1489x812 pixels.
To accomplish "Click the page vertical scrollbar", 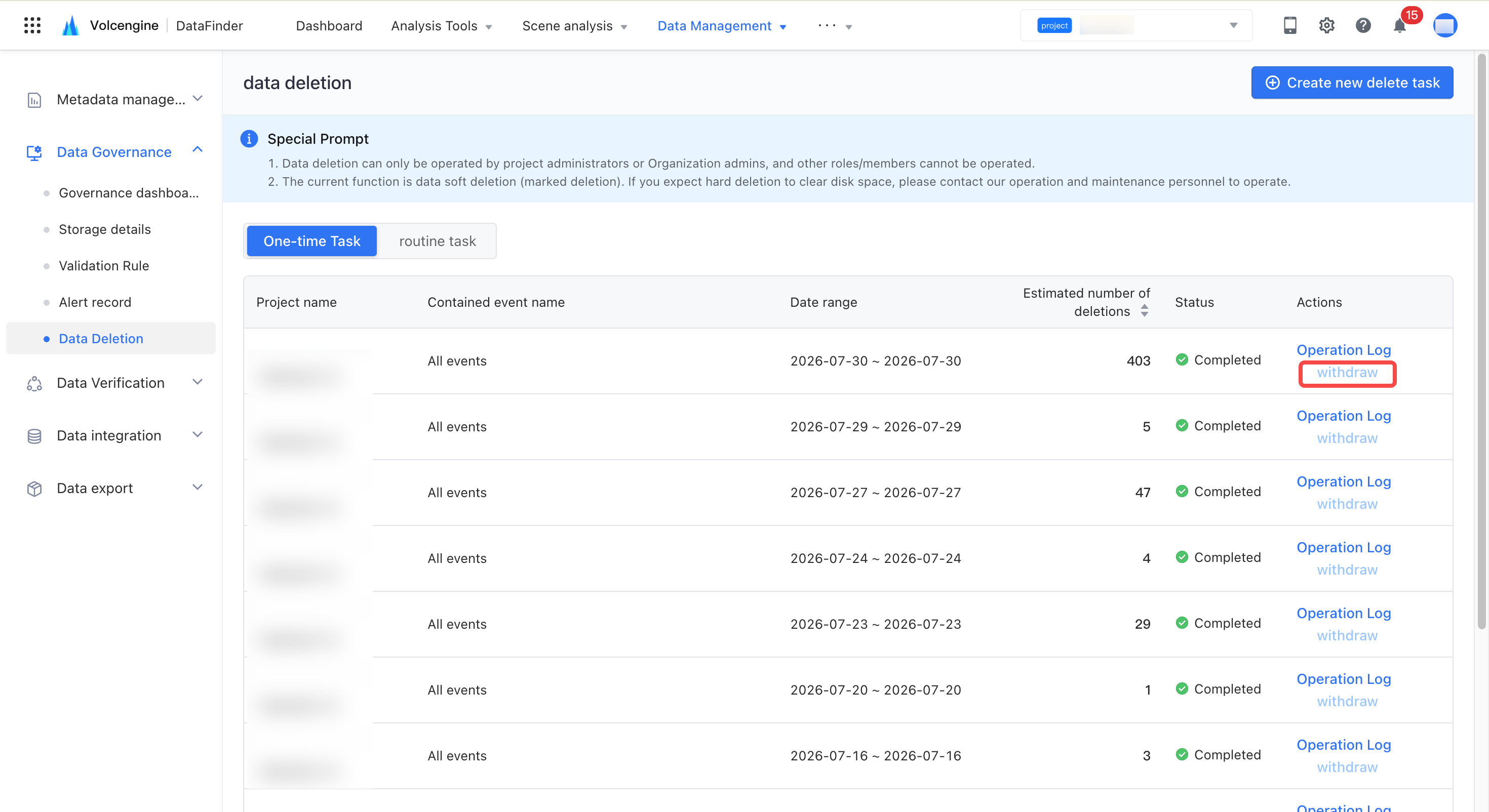I will (1481, 341).
